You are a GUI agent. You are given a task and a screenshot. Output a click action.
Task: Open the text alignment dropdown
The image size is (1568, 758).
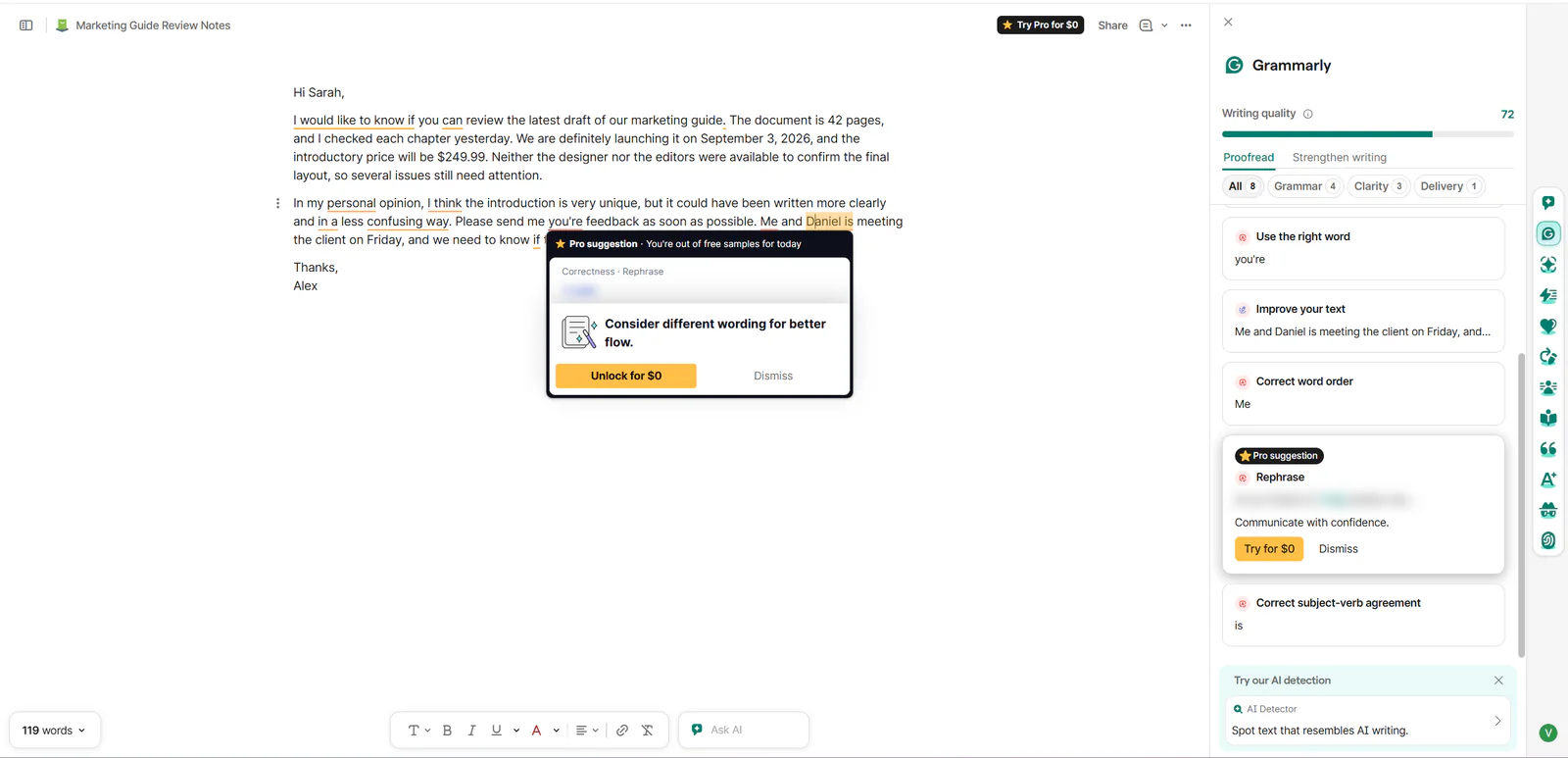[587, 731]
